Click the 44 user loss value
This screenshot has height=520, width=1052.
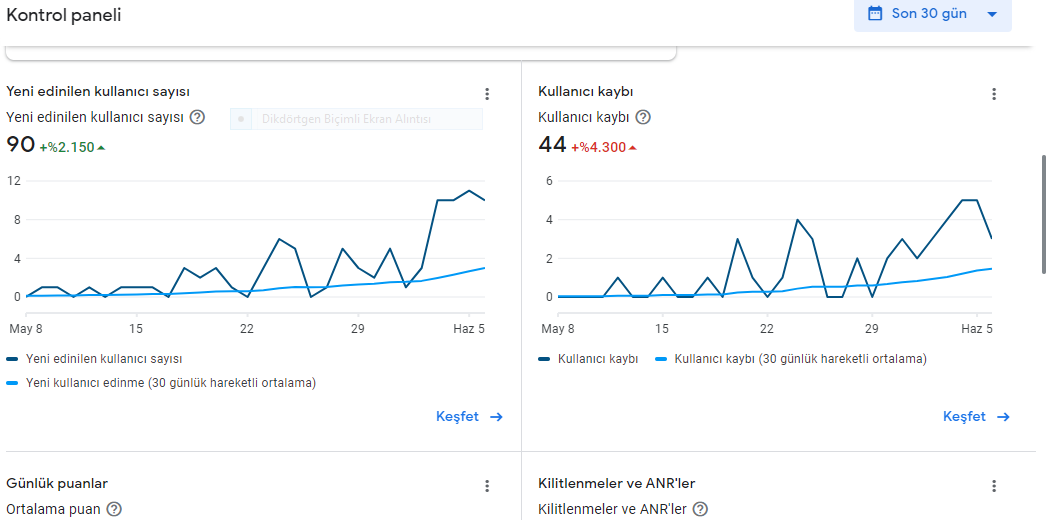point(552,144)
